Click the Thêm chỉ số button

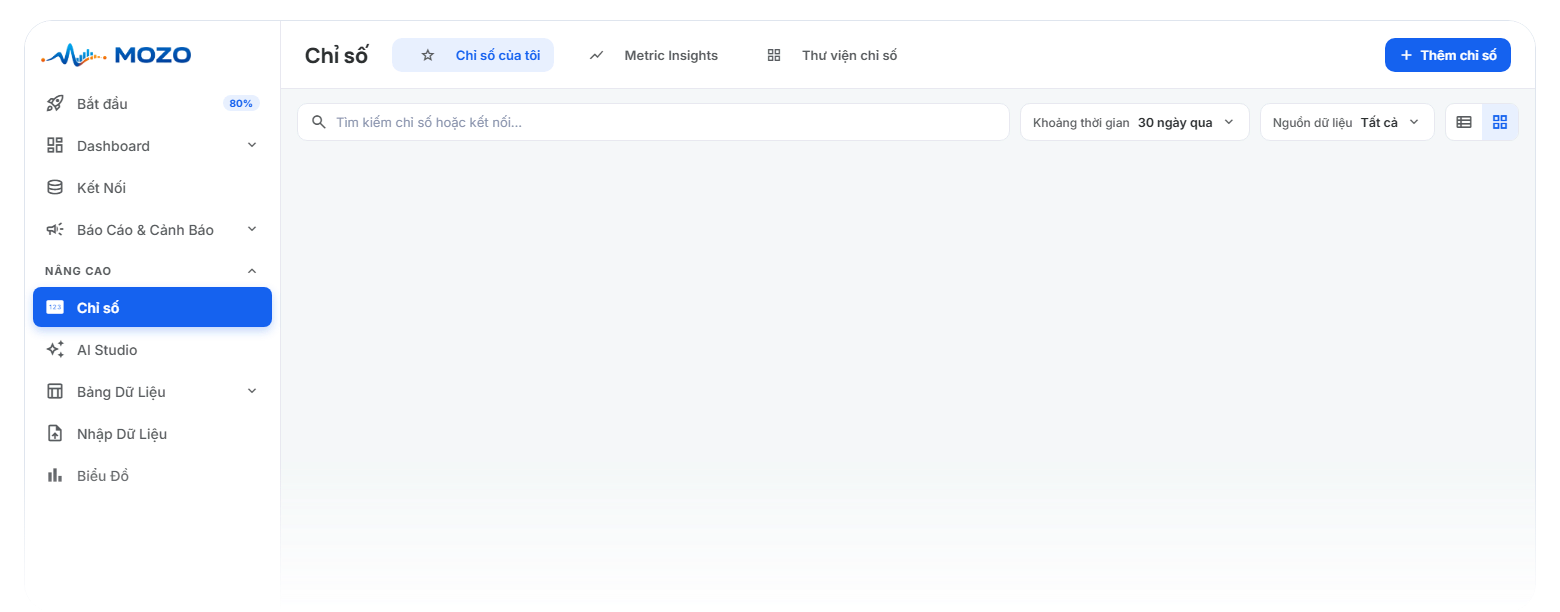(x=1448, y=55)
